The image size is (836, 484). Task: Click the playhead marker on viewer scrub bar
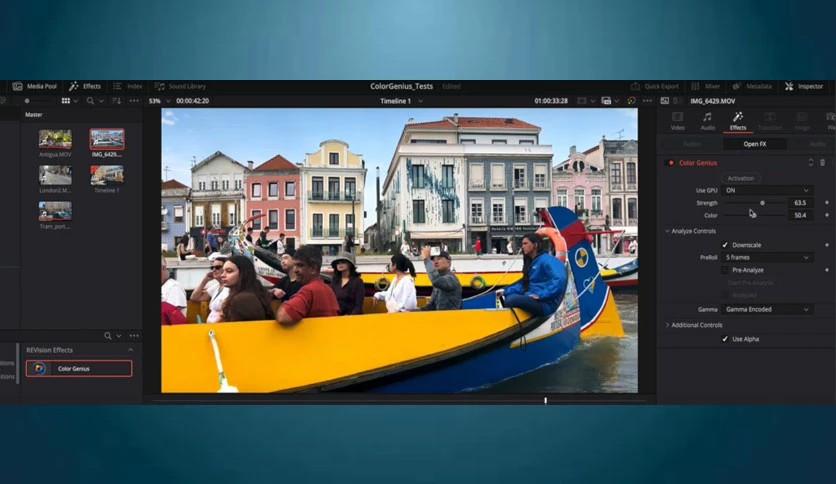click(x=545, y=400)
